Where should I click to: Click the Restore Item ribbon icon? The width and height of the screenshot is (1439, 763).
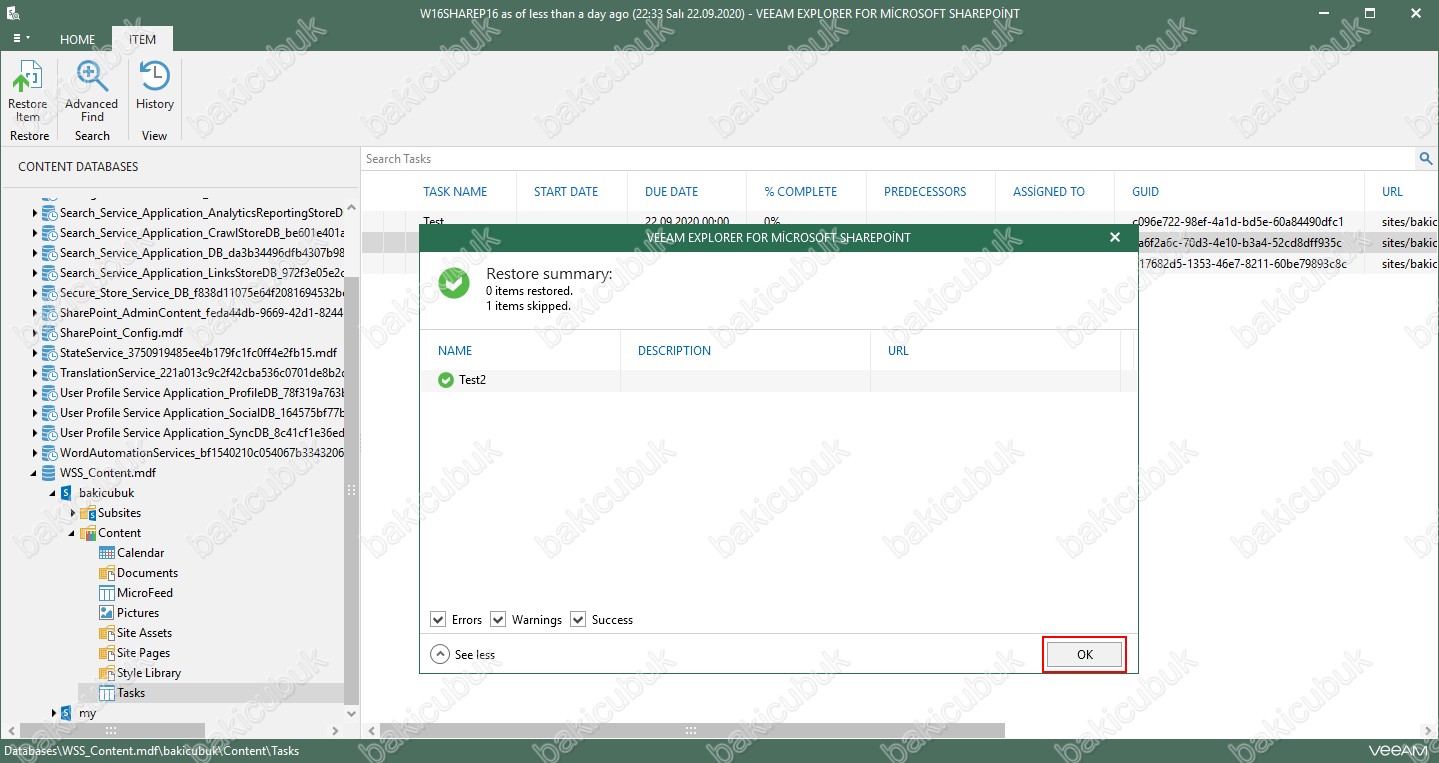click(27, 77)
